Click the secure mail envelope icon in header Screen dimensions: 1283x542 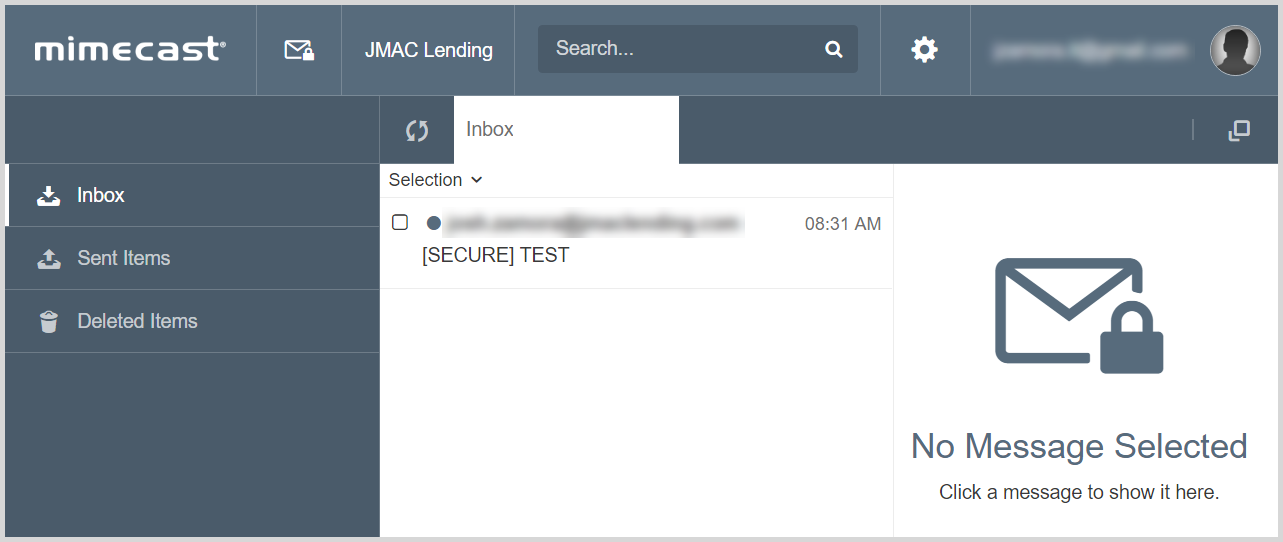[x=299, y=50]
